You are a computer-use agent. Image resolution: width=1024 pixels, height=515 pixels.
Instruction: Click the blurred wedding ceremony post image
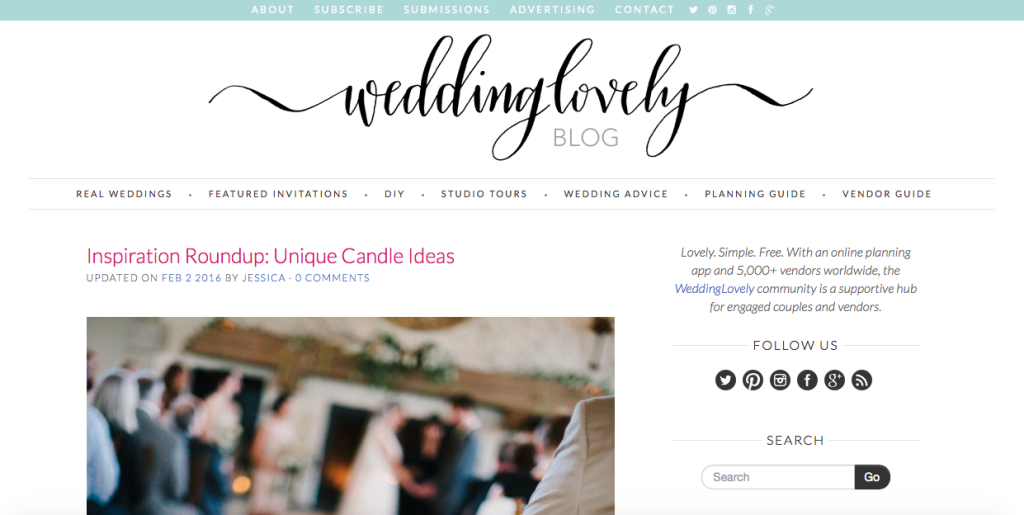click(350, 416)
